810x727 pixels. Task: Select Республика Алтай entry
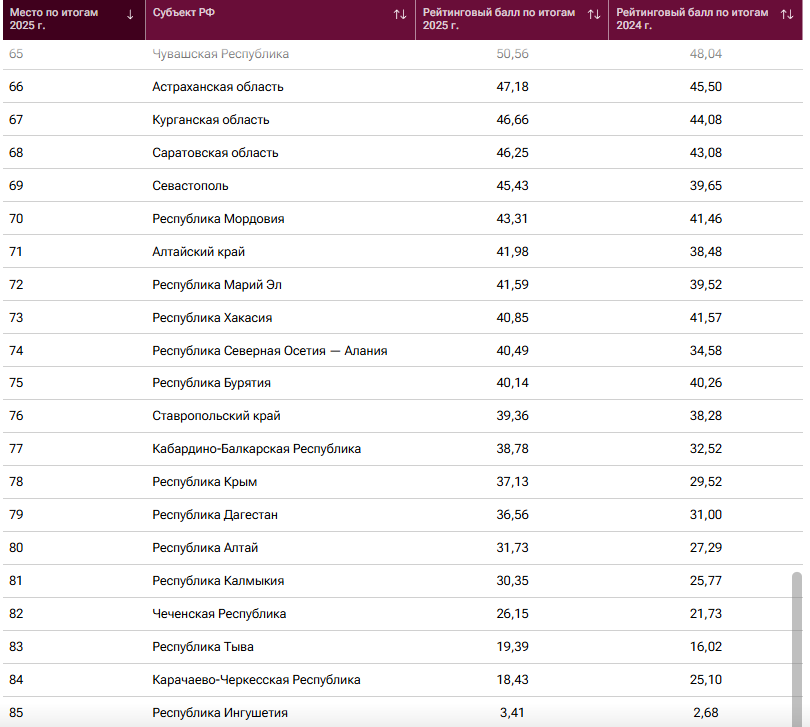coord(205,549)
